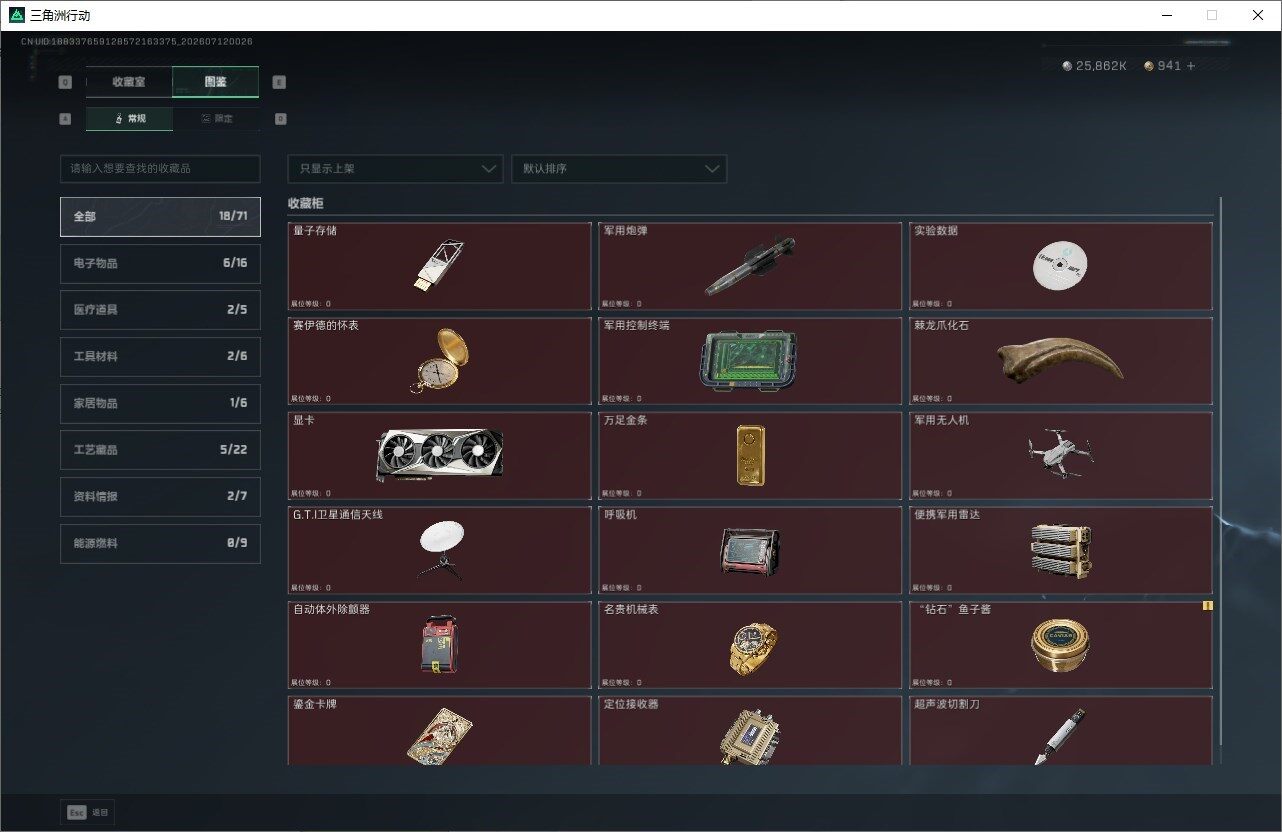Click the silver coin 25,862K balance
Screen dimensions: 1282x832
(1094, 66)
